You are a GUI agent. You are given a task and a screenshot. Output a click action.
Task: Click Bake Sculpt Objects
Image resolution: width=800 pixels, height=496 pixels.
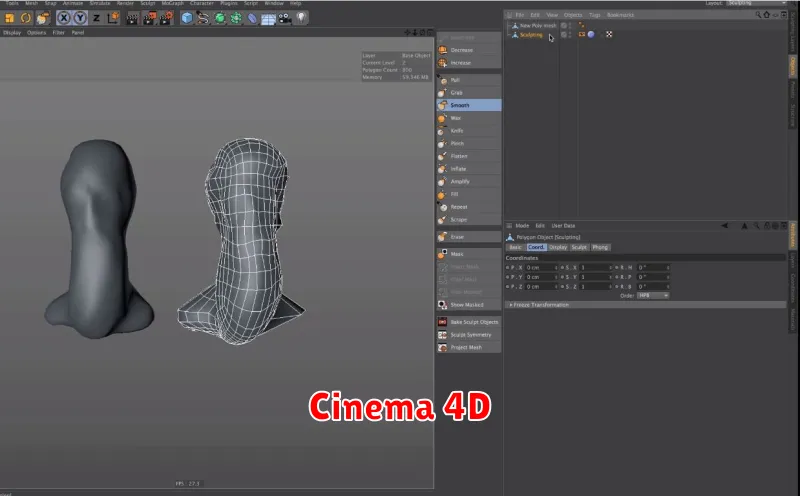point(468,322)
